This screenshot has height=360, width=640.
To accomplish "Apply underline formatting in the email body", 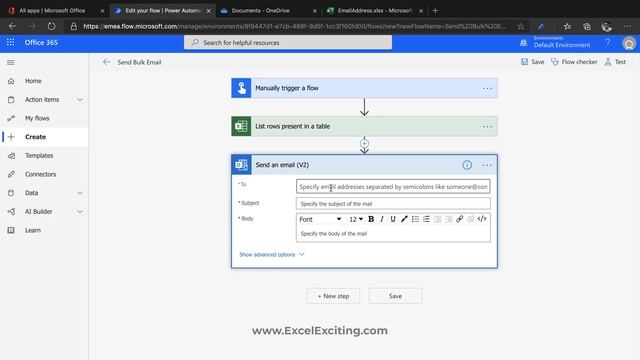I will [393, 219].
